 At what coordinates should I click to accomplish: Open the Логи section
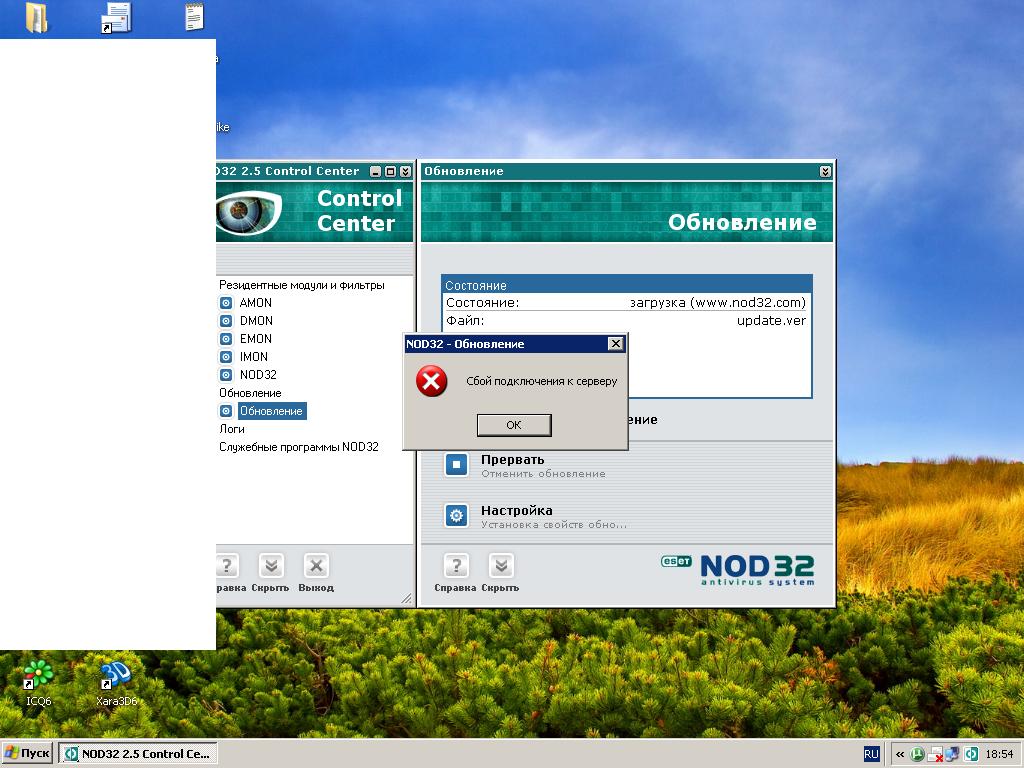coord(232,429)
